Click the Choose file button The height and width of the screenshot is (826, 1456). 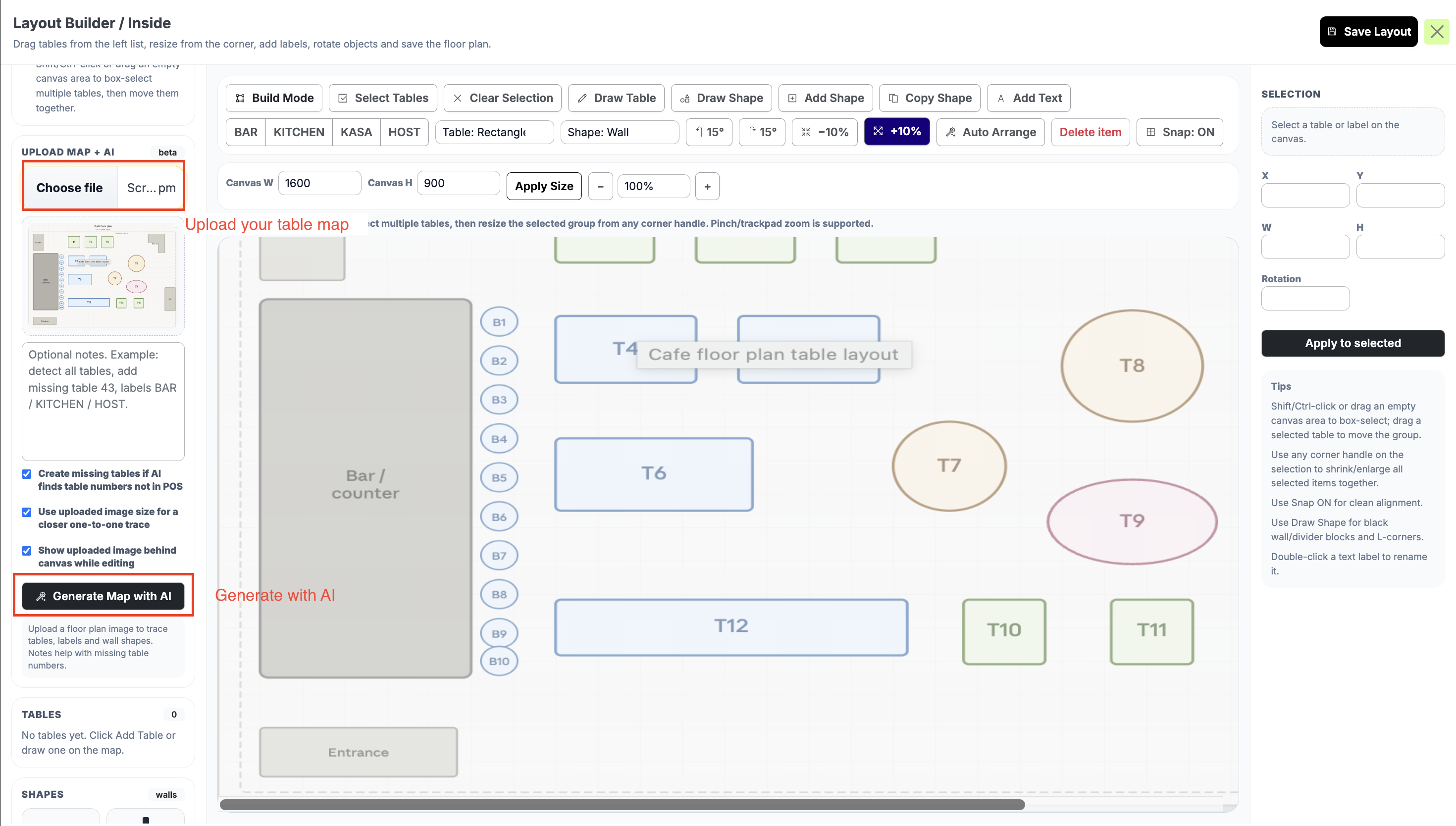point(70,188)
